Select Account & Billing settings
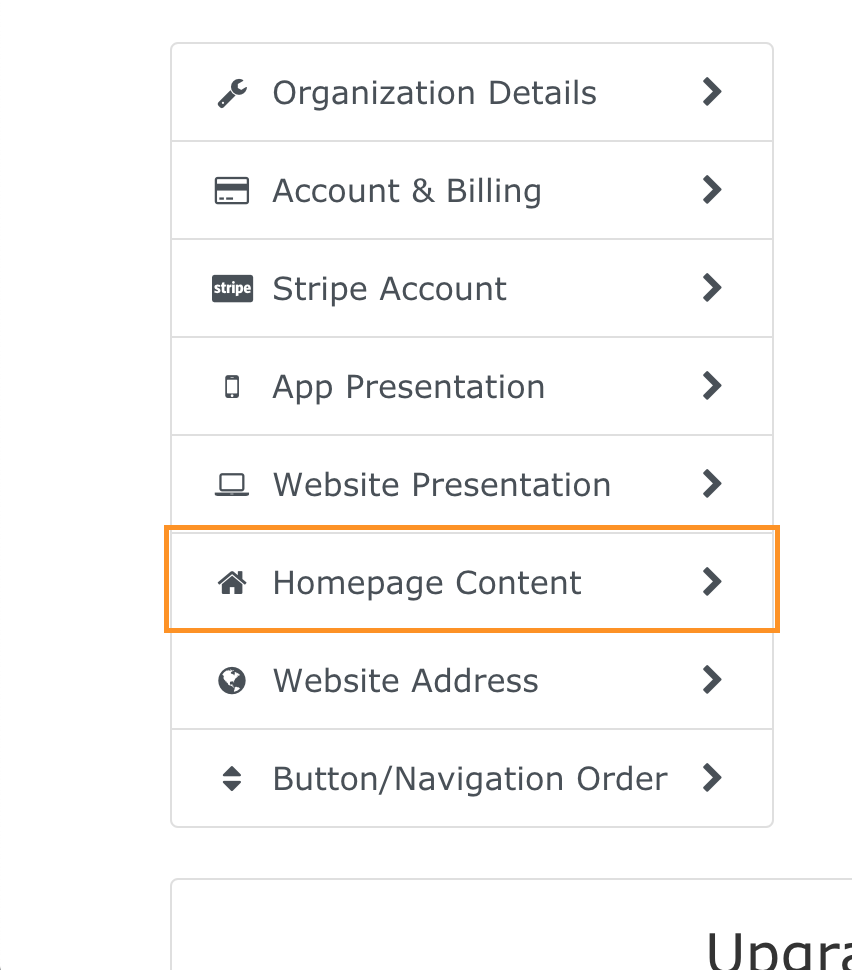The height and width of the screenshot is (970, 852). [407, 191]
